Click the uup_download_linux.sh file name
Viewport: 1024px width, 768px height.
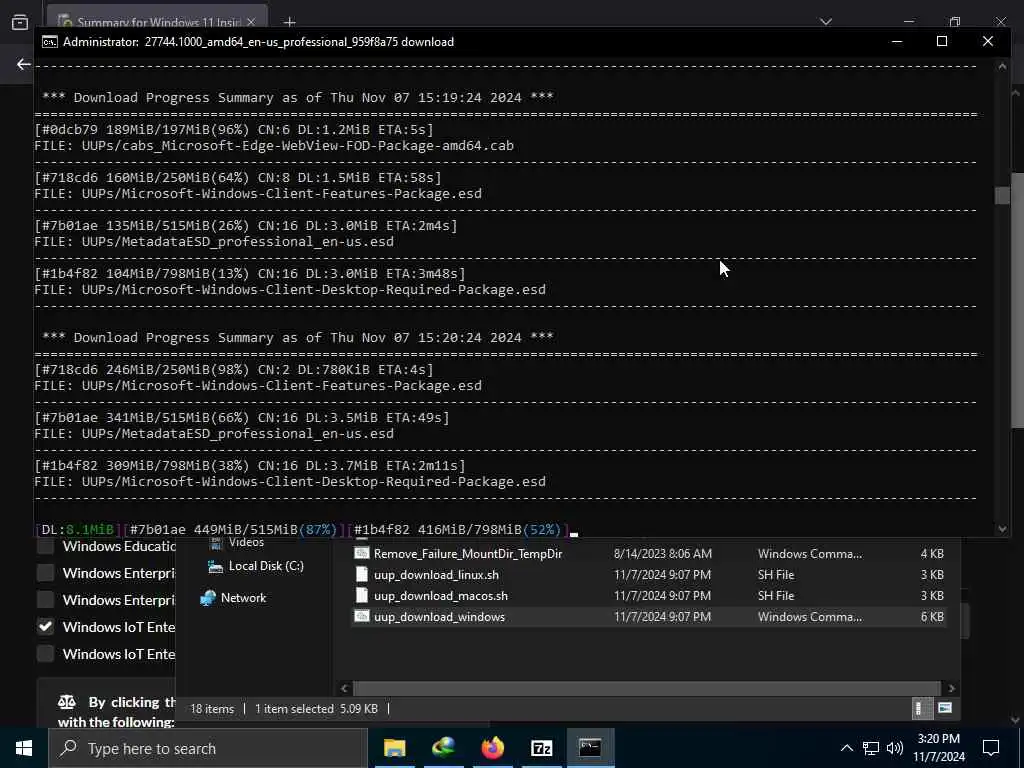(x=436, y=575)
